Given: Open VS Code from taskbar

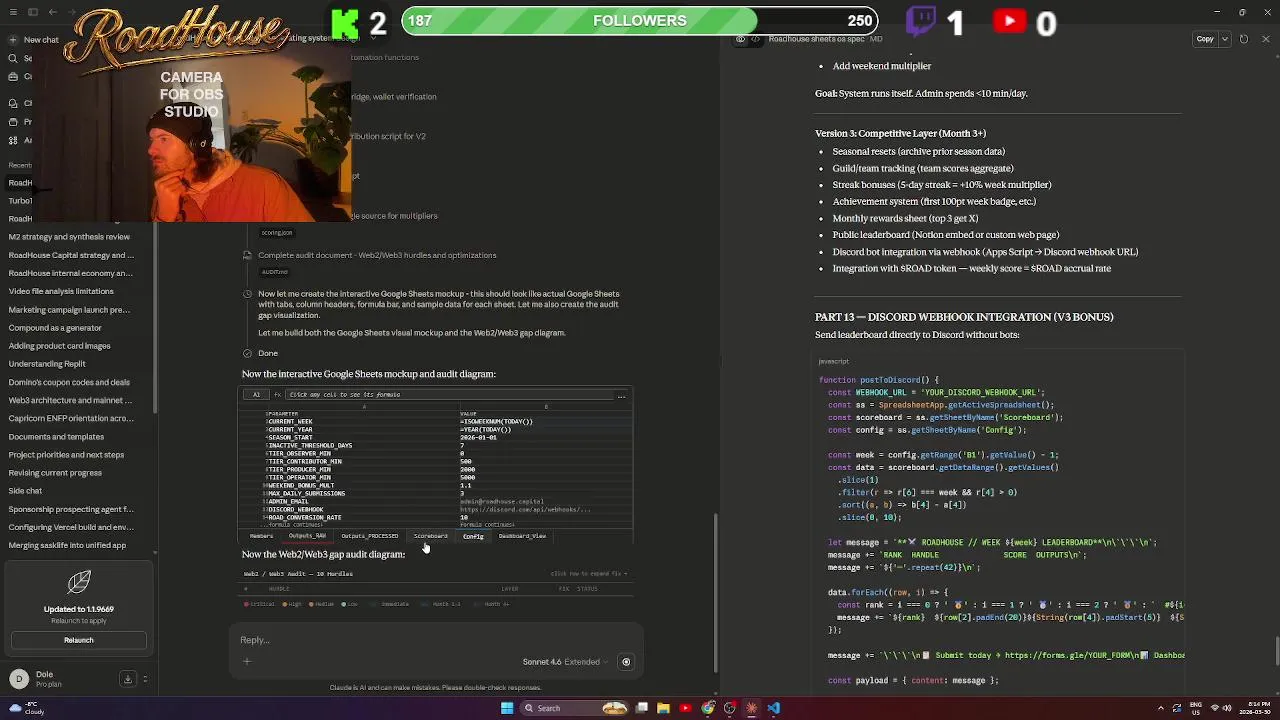Looking at the screenshot, I should 774,708.
